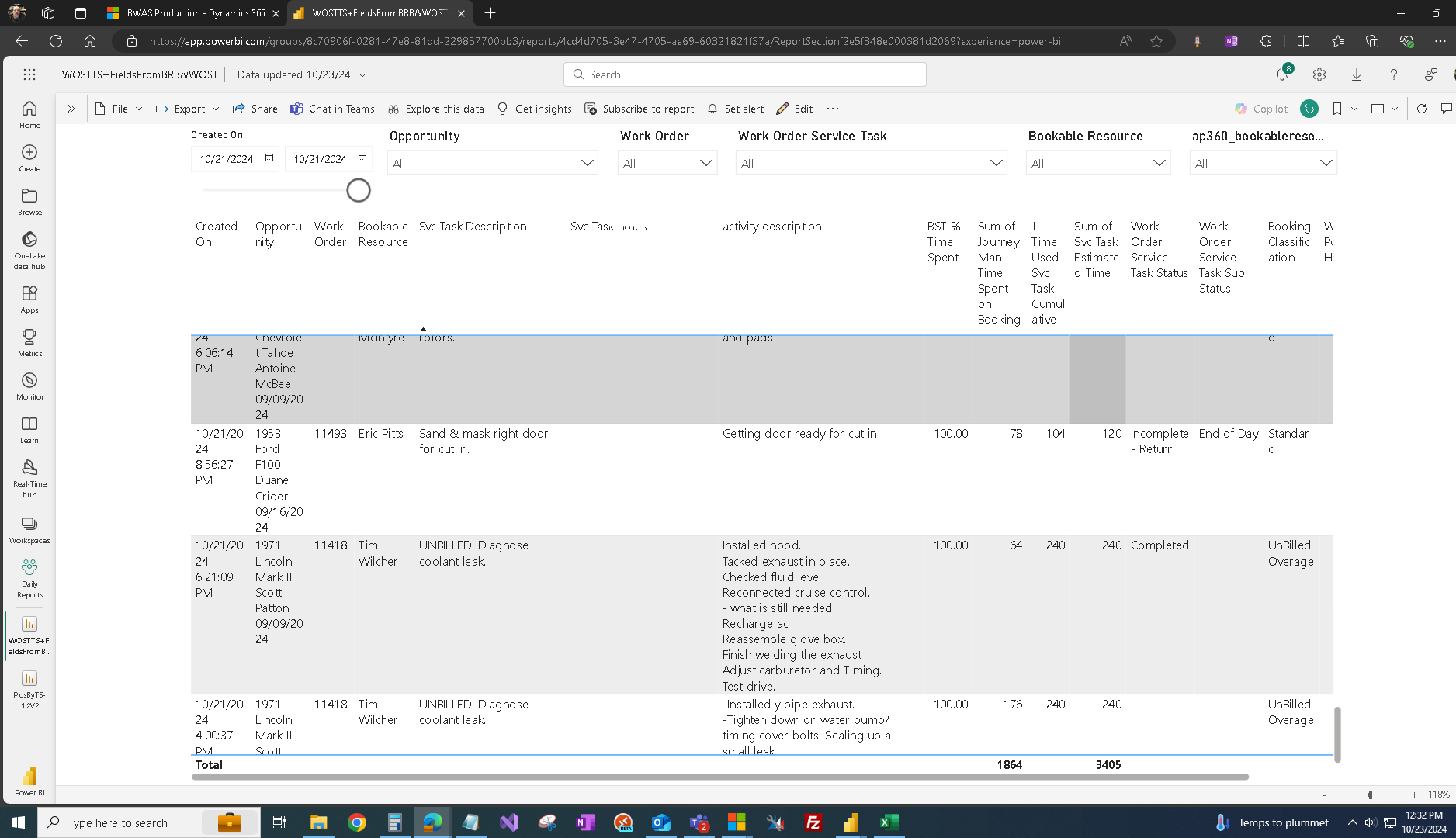Open OneLake data hub
Screen dimensions: 1456x838
[x=29, y=250]
